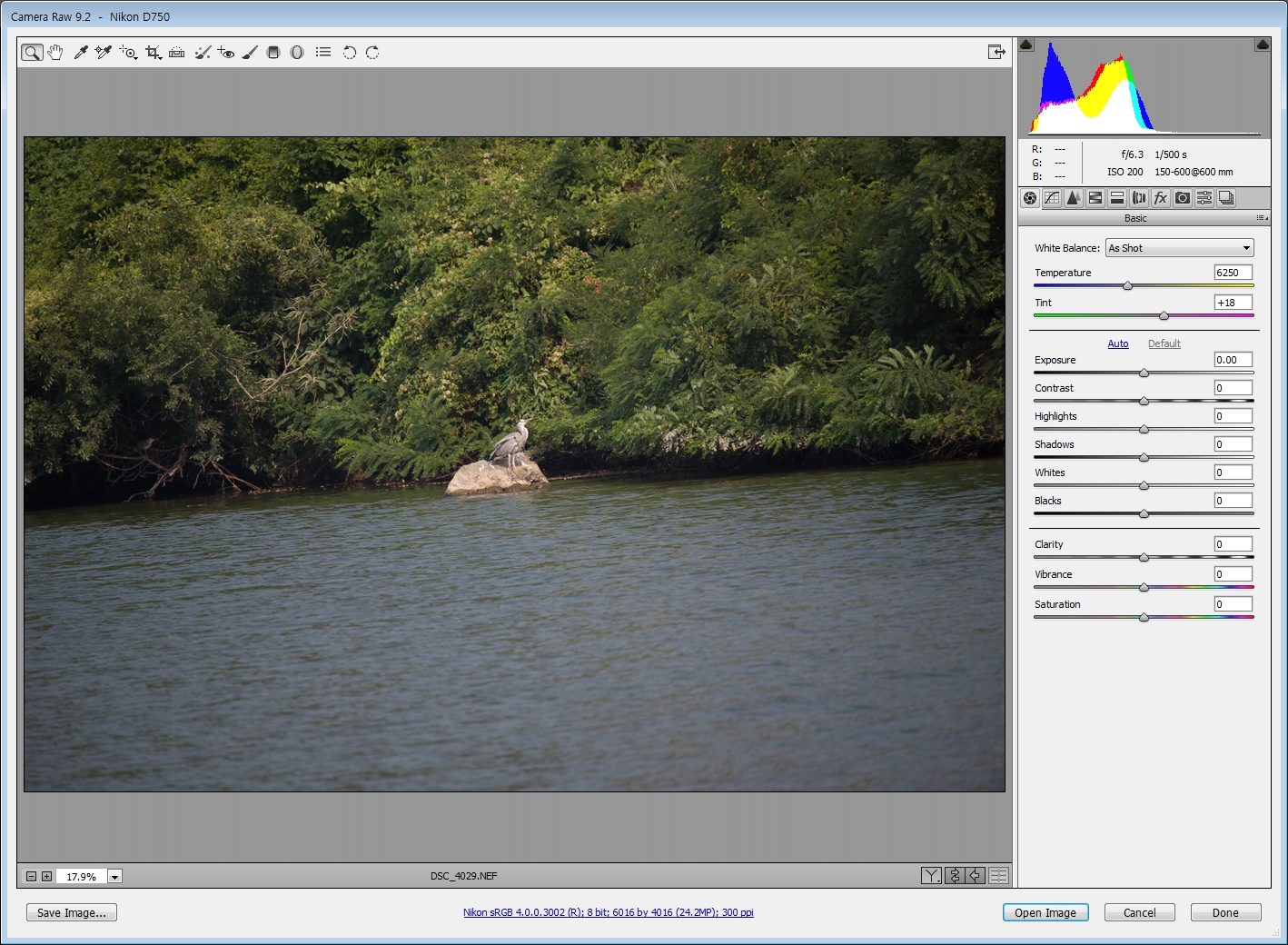Open the White Balance dropdown
Screen dimensions: 1288x945
(x=1179, y=248)
